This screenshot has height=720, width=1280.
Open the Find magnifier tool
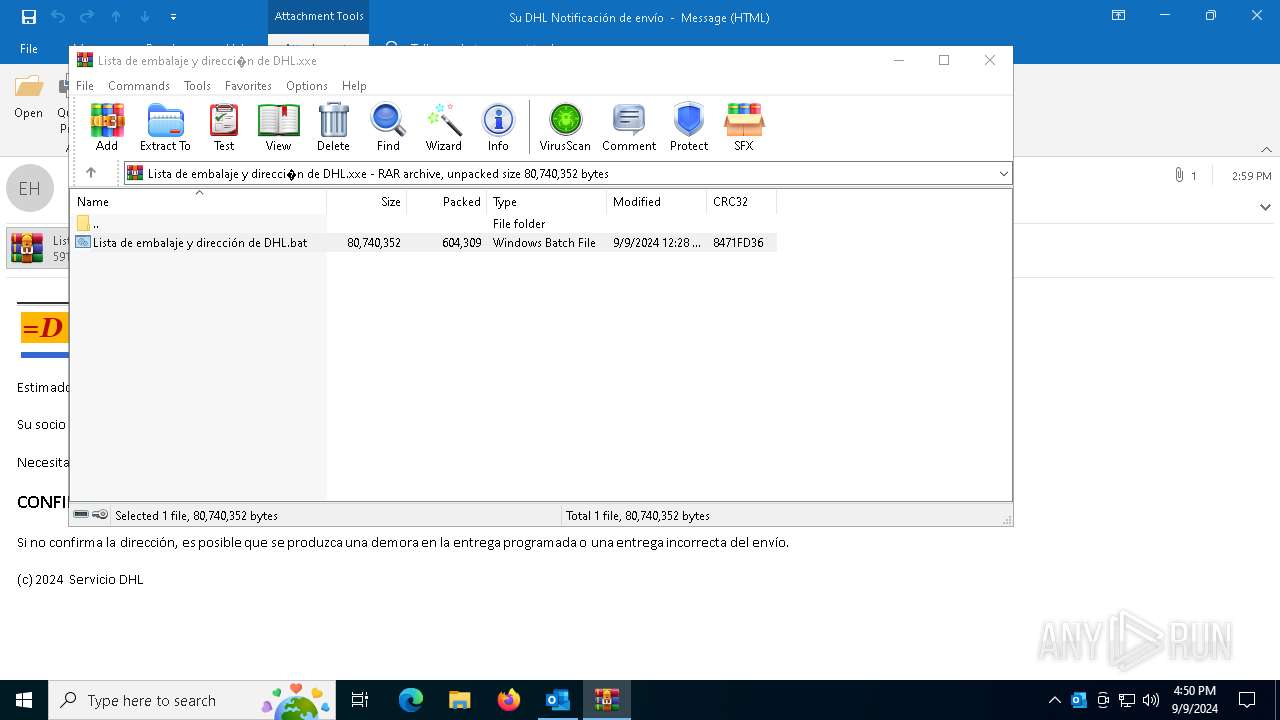pyautogui.click(x=388, y=127)
